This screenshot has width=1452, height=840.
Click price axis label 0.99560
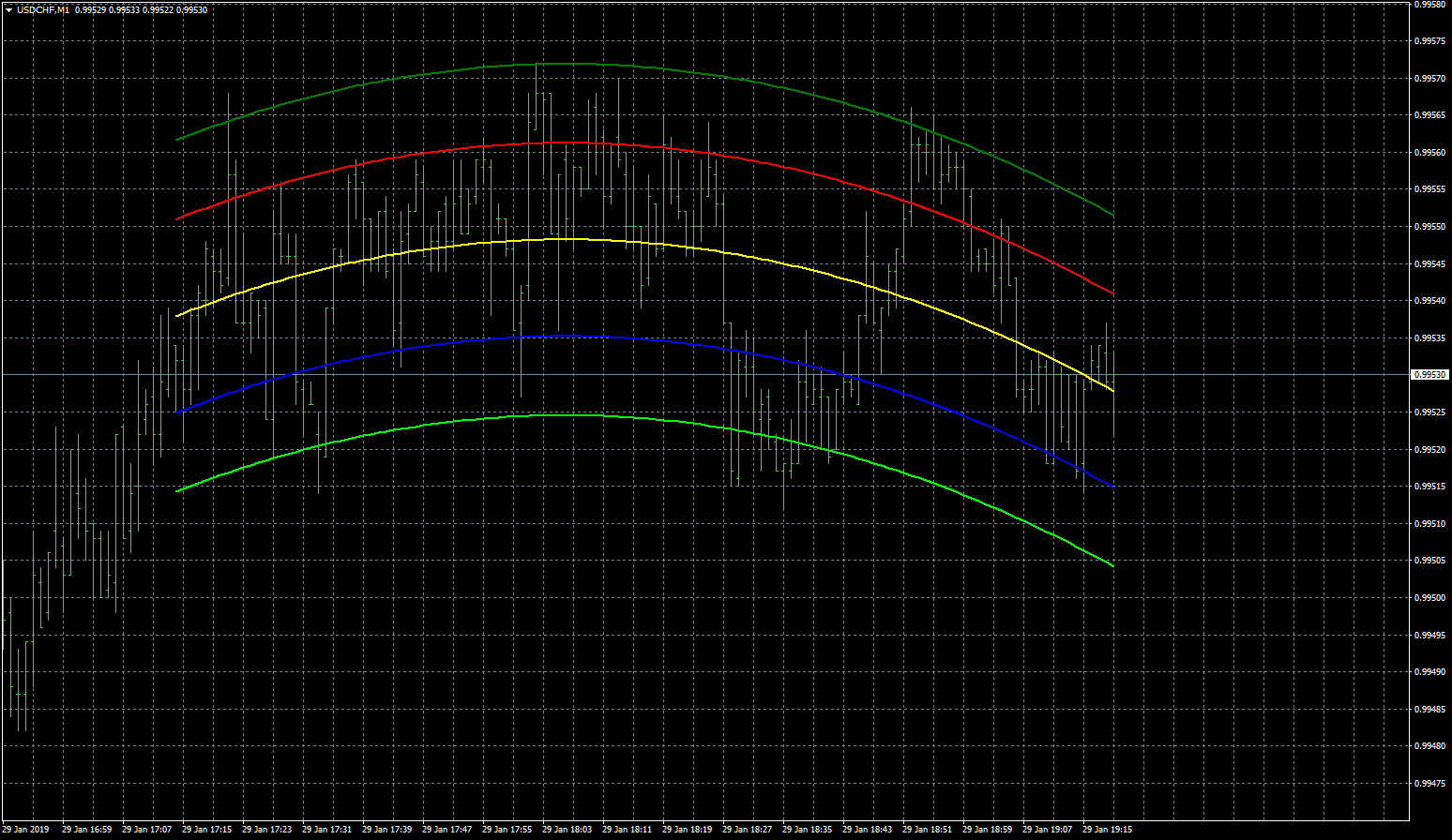(x=1429, y=153)
